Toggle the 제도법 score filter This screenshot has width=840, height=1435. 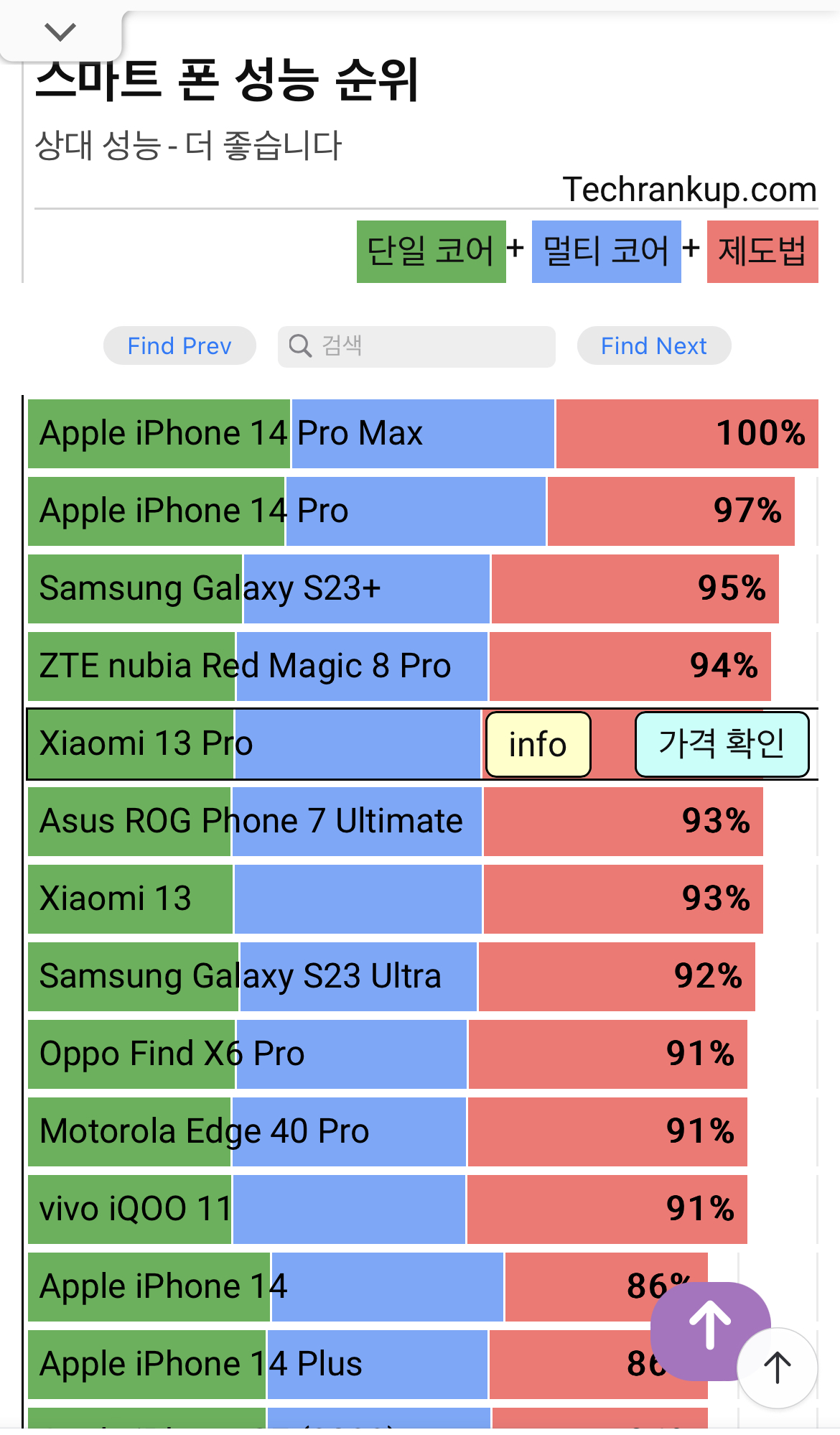[762, 251]
